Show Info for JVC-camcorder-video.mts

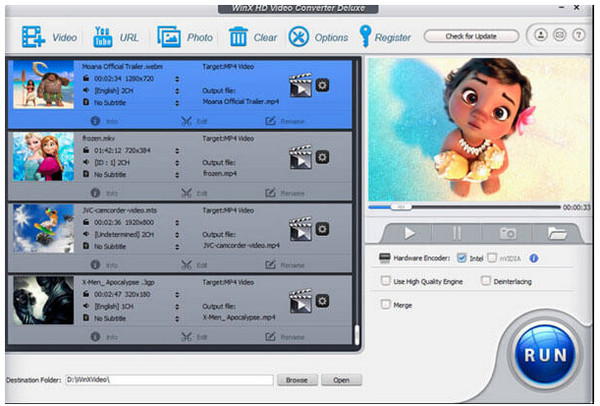coord(104,265)
